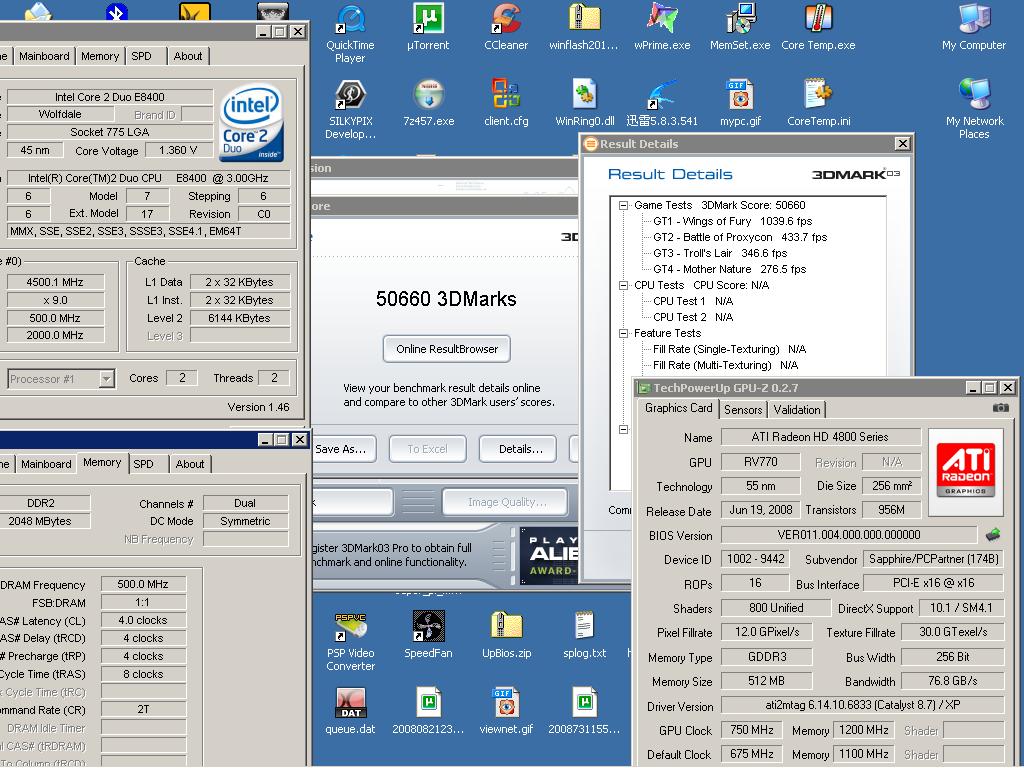Image resolution: width=1024 pixels, height=768 pixels.
Task: Open the My Network Places desktop icon
Action: pyautogui.click(x=974, y=95)
